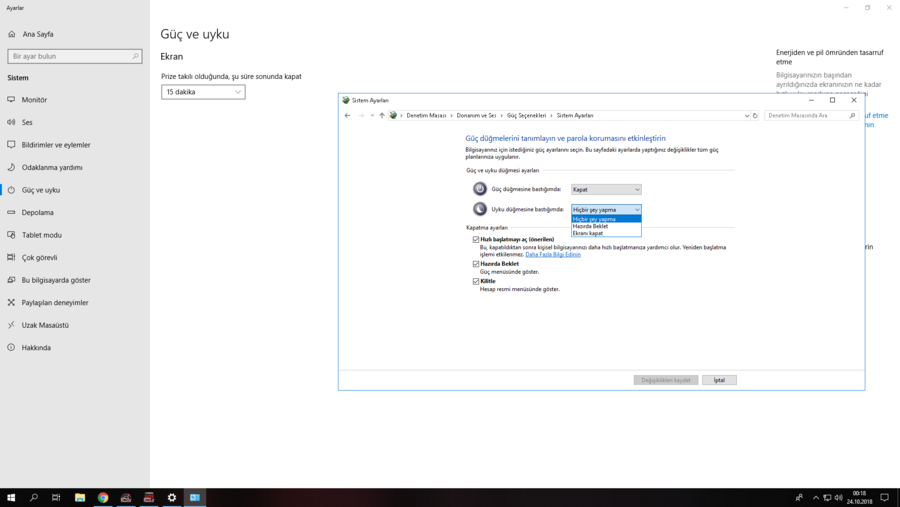This screenshot has width=900, height=507.
Task: Expand the address bar history dropdown
Action: (746, 115)
